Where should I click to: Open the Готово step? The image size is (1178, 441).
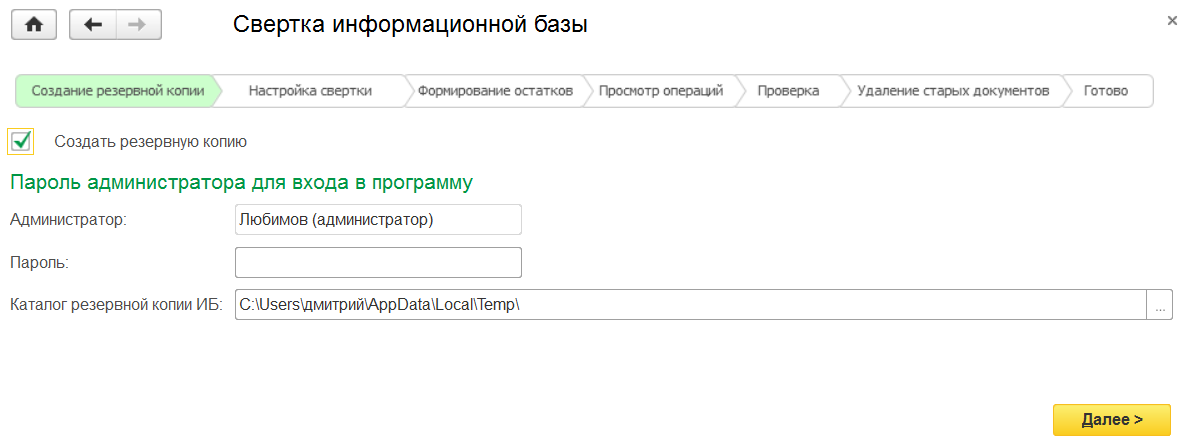[1105, 91]
